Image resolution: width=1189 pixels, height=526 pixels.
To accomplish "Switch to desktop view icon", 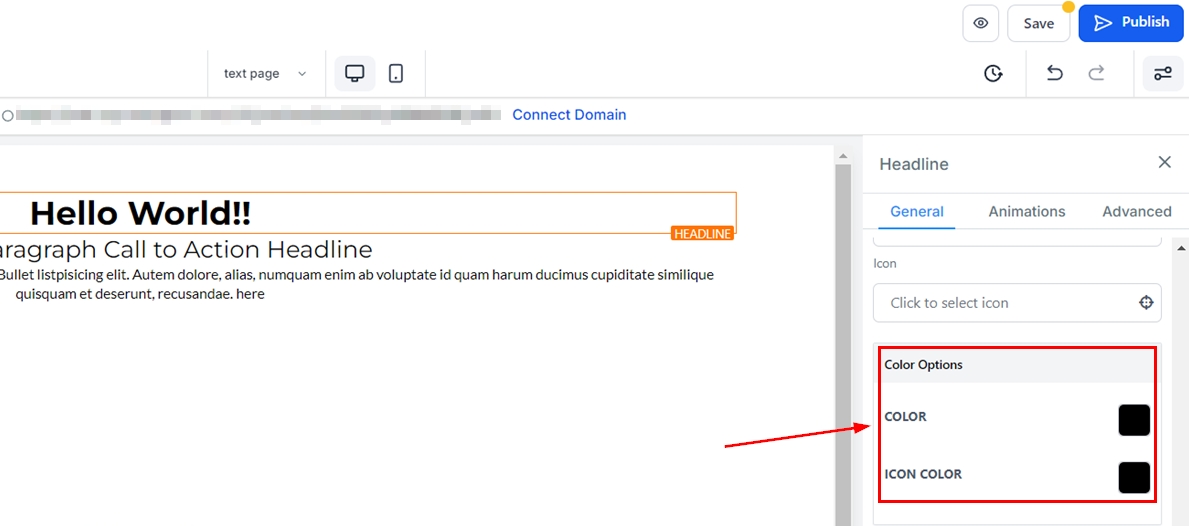I will pyautogui.click(x=354, y=73).
